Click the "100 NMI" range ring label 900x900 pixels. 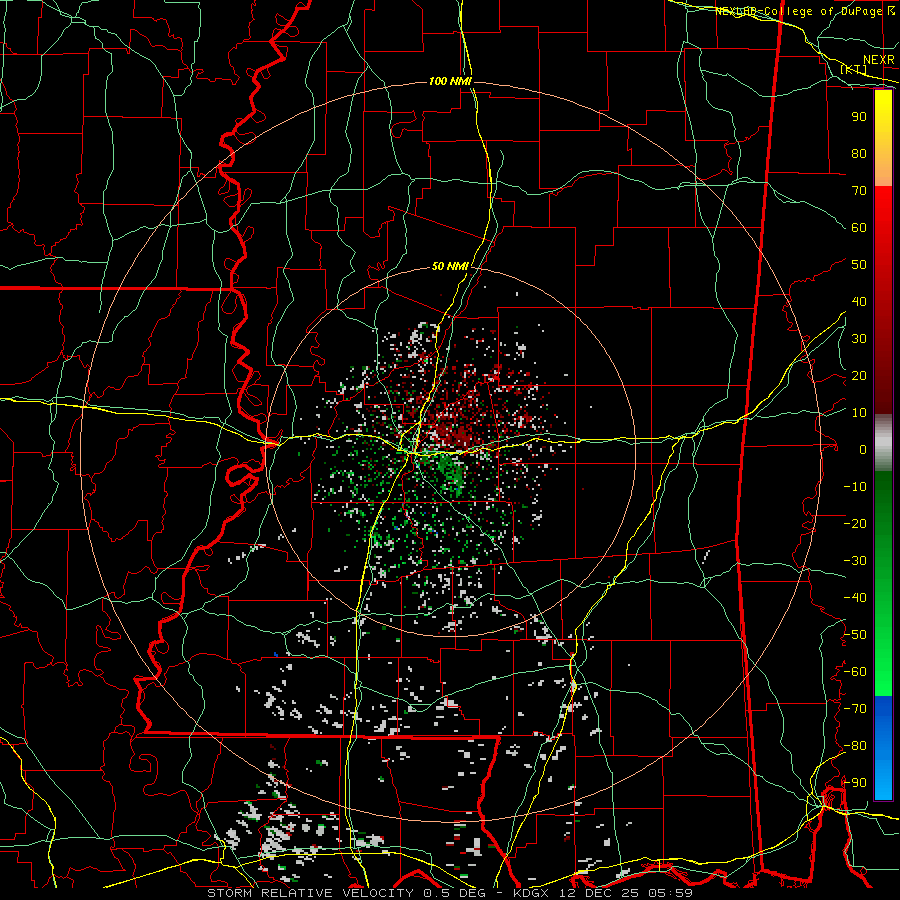coord(449,82)
